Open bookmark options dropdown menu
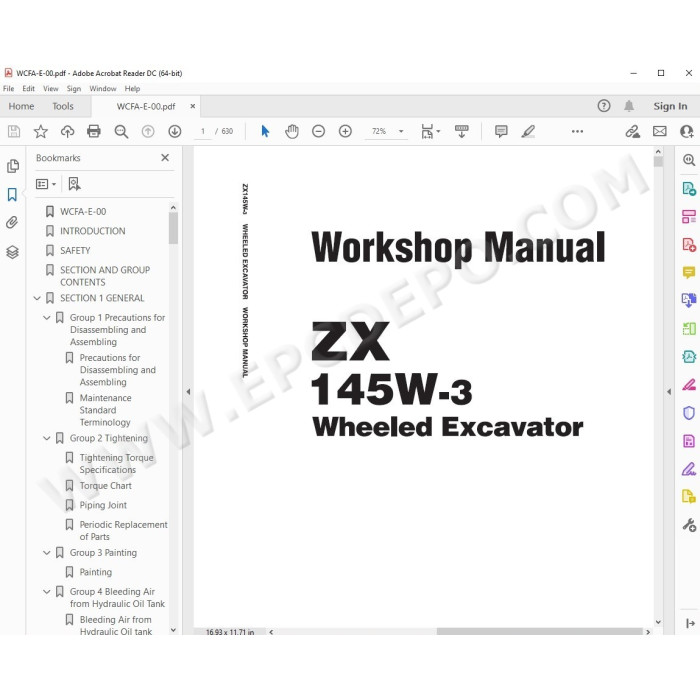The height and width of the screenshot is (700, 700). point(46,184)
